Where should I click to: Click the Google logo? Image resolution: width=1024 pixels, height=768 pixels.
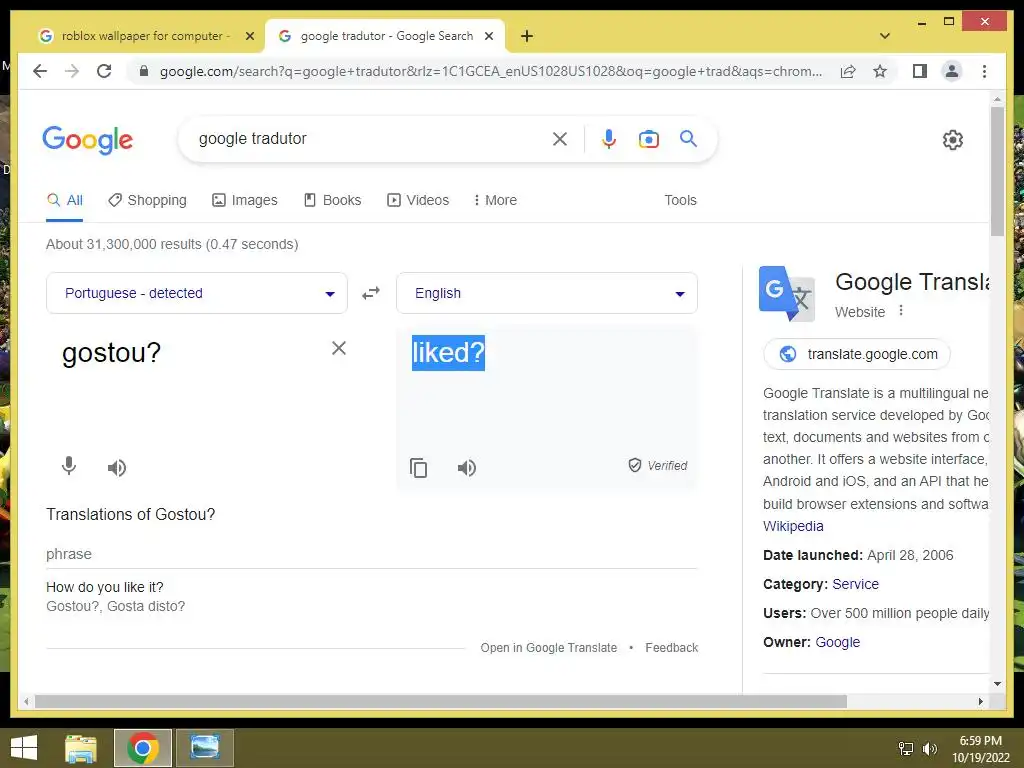click(88, 140)
